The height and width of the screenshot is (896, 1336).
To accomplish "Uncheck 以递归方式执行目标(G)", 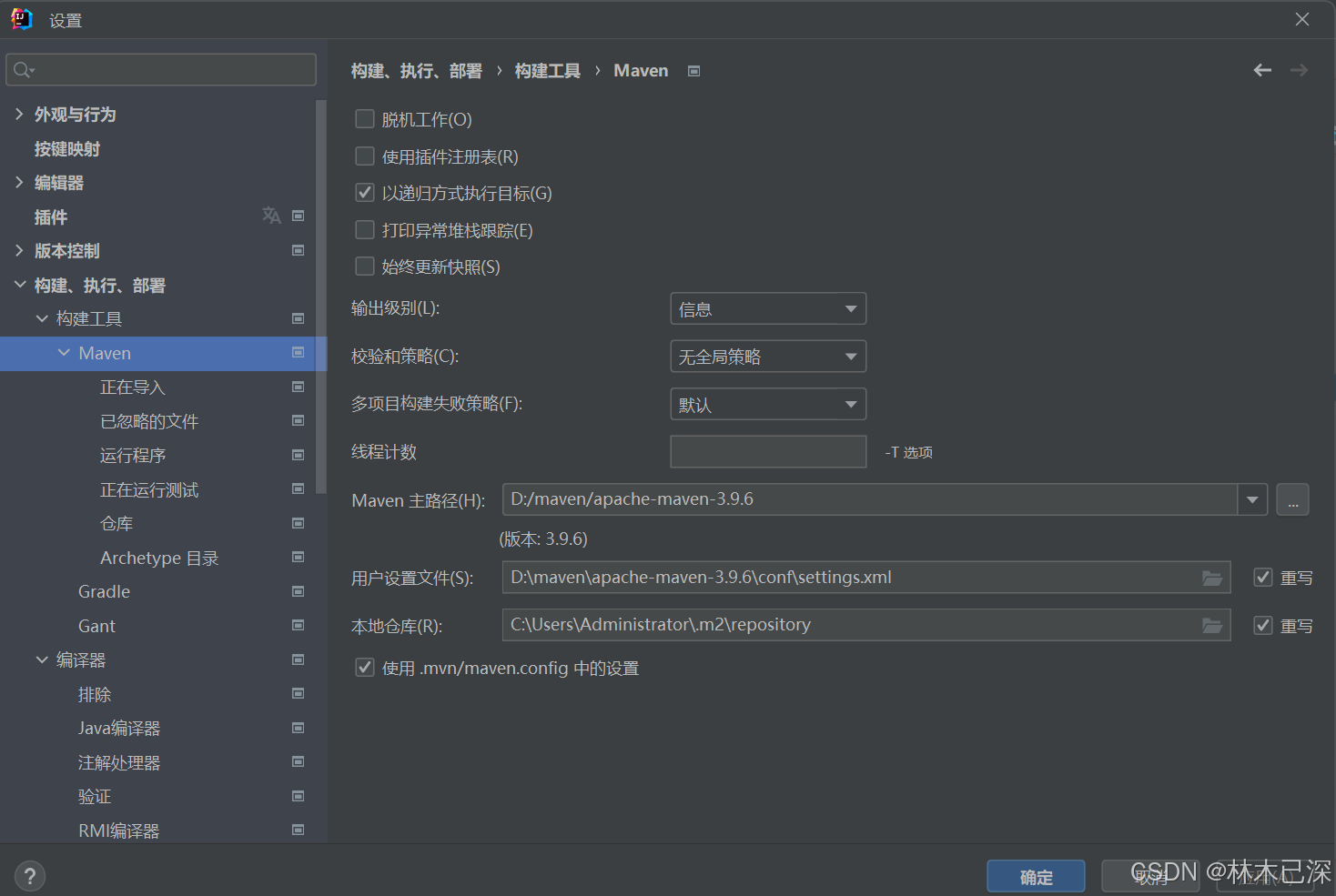I will click(x=365, y=193).
